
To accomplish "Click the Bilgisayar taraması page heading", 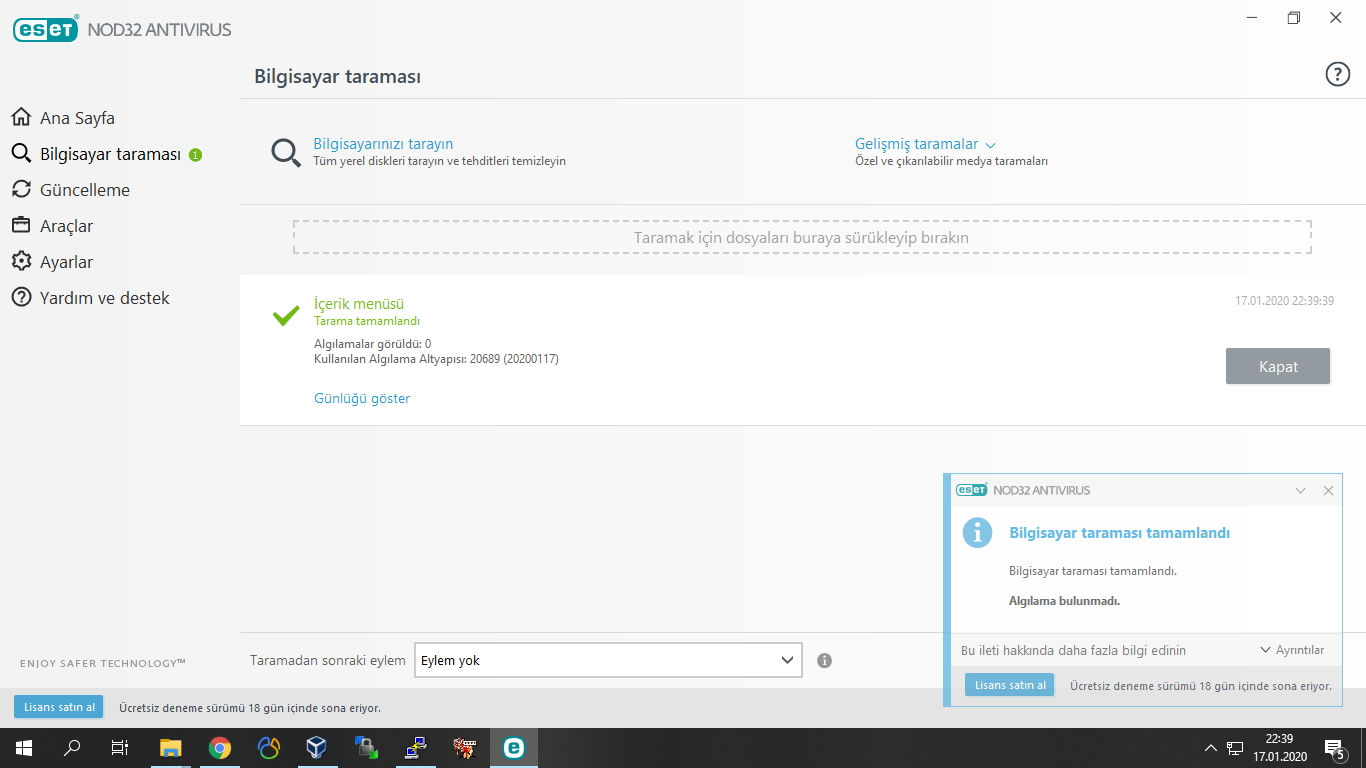I will pyautogui.click(x=337, y=77).
